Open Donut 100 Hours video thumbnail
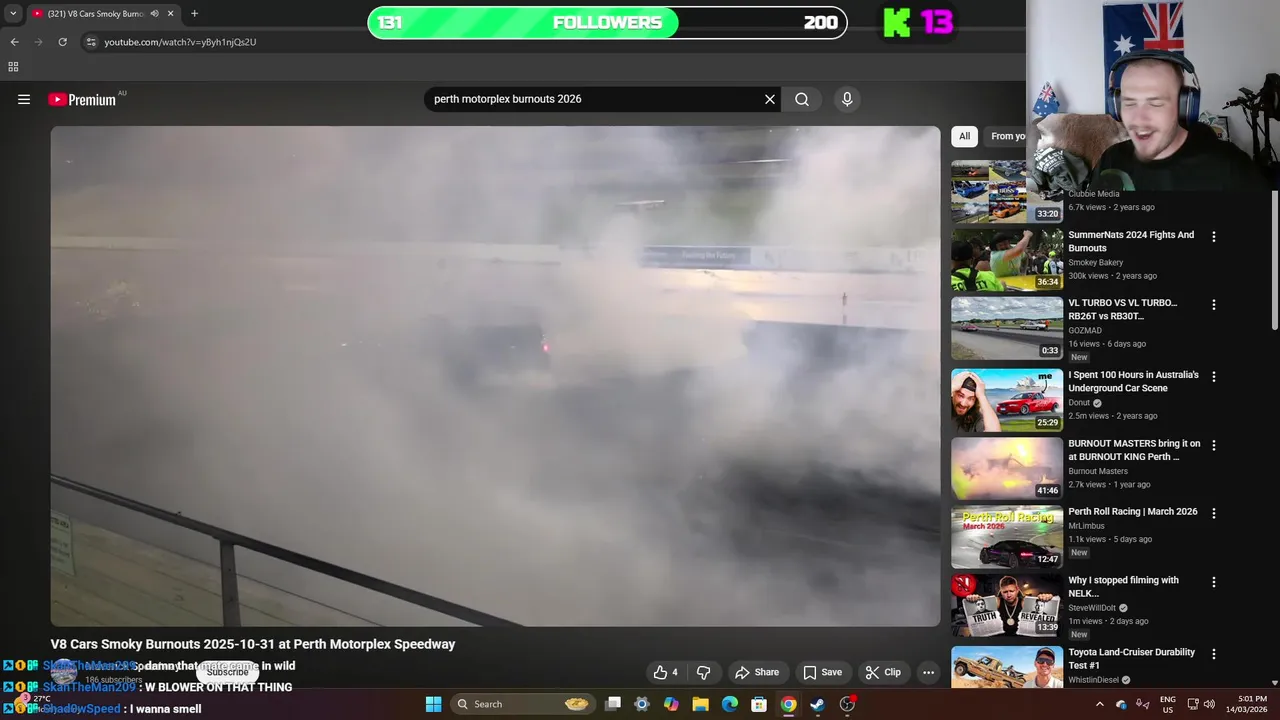 point(1007,400)
